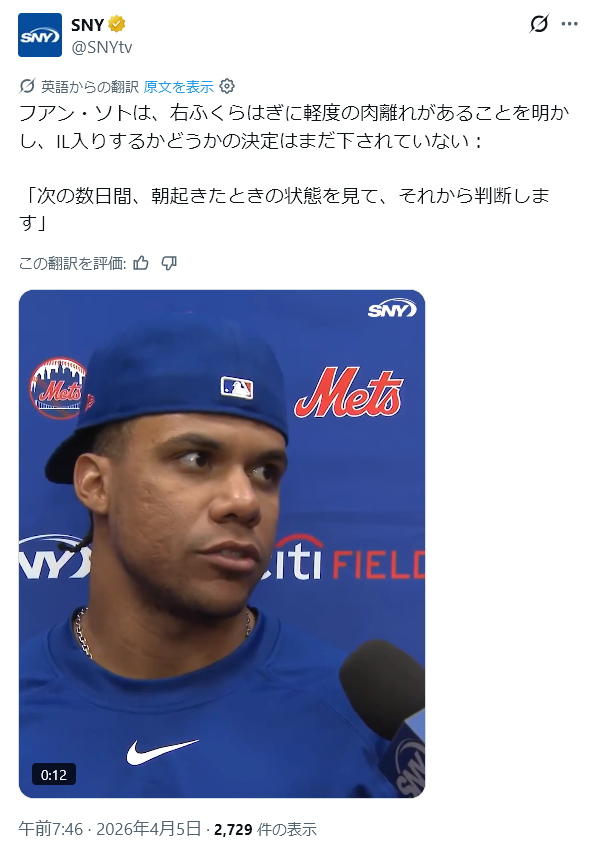This screenshot has height=859, width=598.
Task: Rate the translation with thumbs up
Action: (141, 264)
